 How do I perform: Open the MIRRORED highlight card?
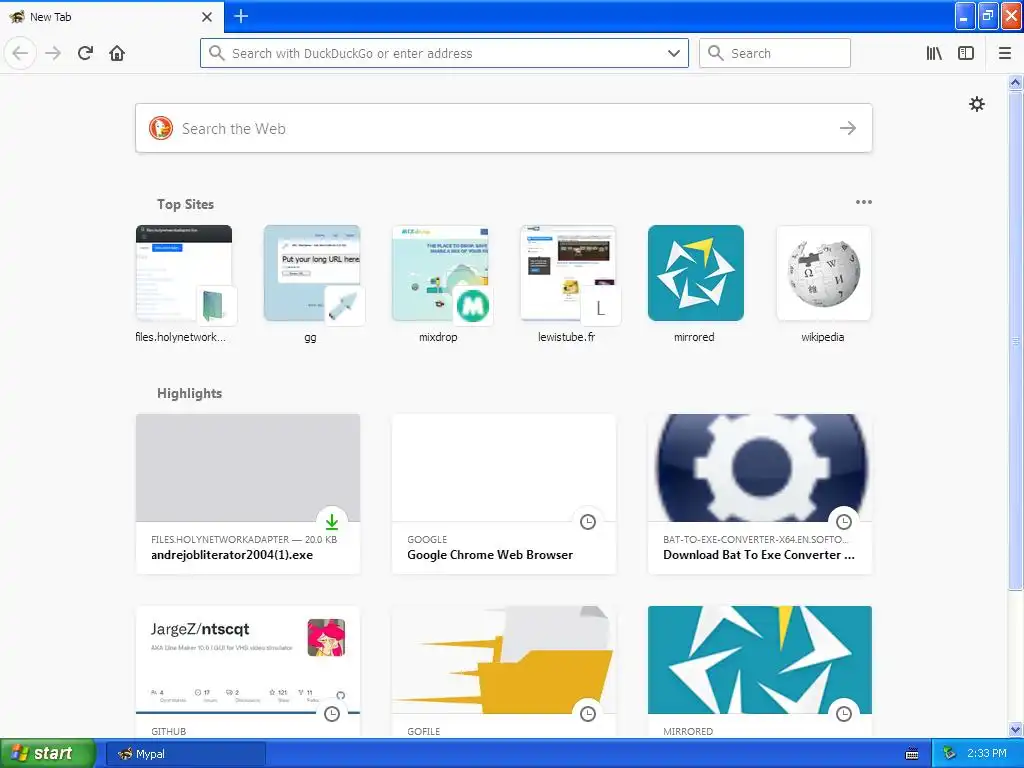point(760,672)
